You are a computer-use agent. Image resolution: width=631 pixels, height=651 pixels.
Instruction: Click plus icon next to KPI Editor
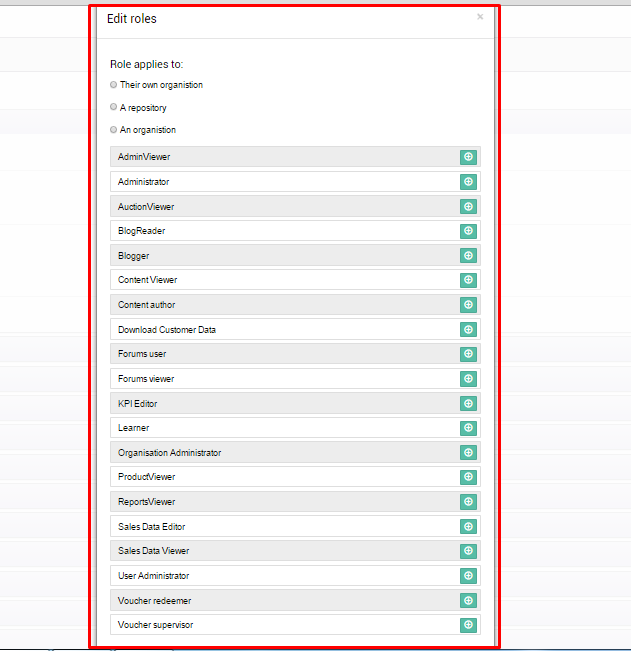(x=468, y=403)
